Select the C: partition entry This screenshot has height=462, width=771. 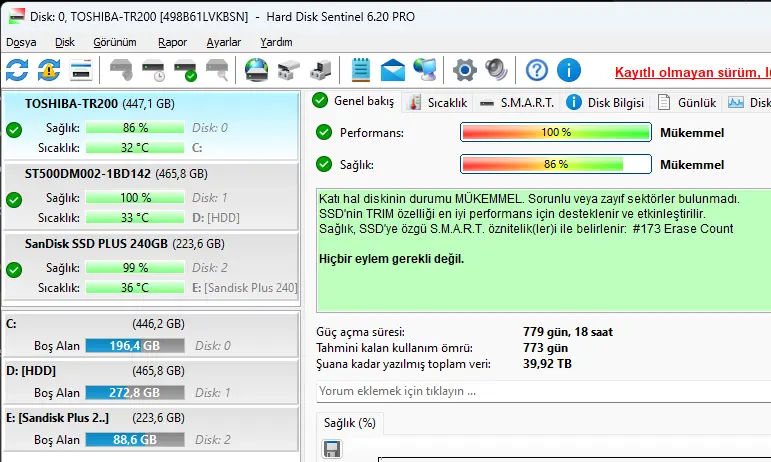click(151, 334)
